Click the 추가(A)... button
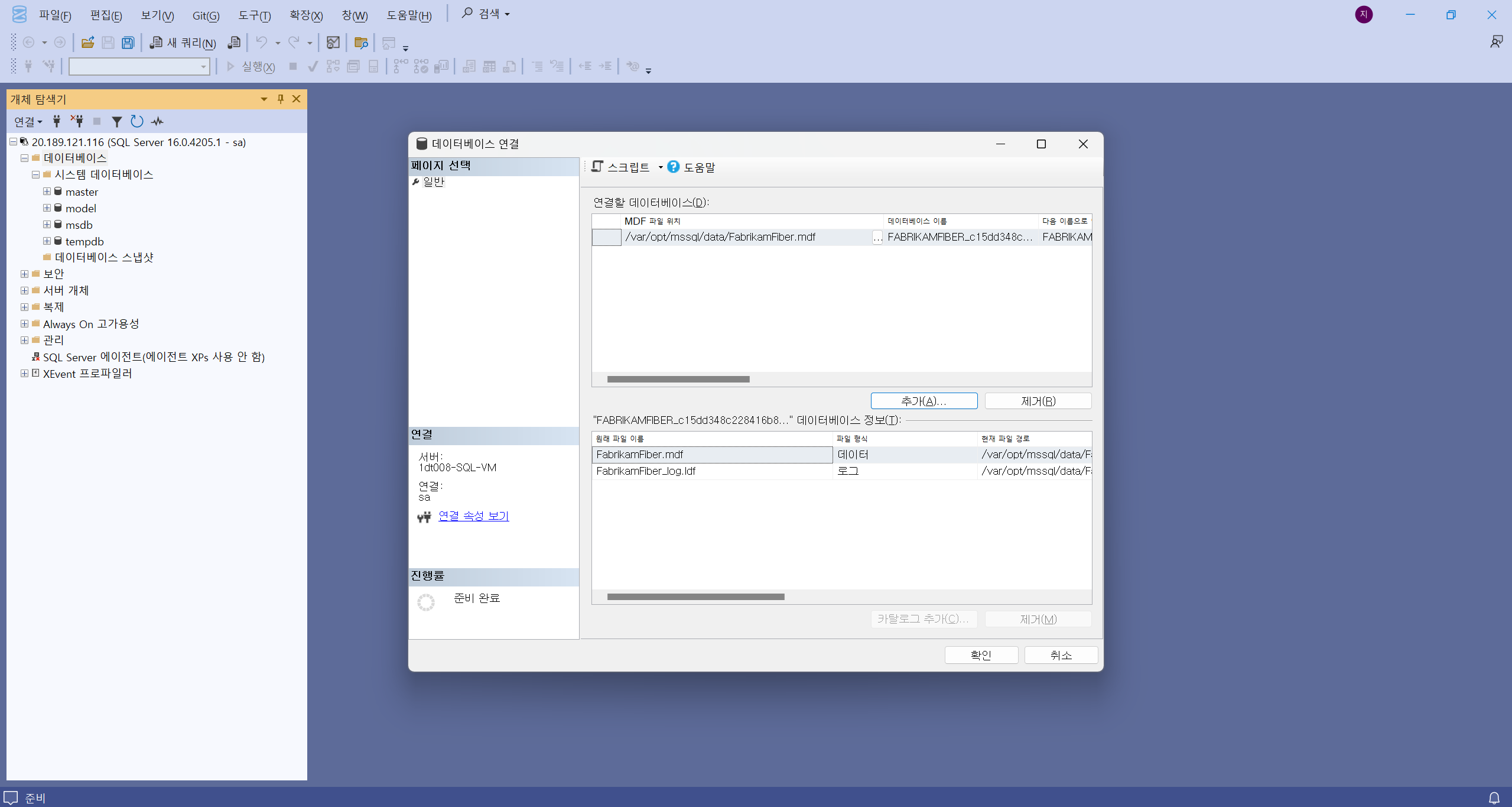 tap(924, 401)
